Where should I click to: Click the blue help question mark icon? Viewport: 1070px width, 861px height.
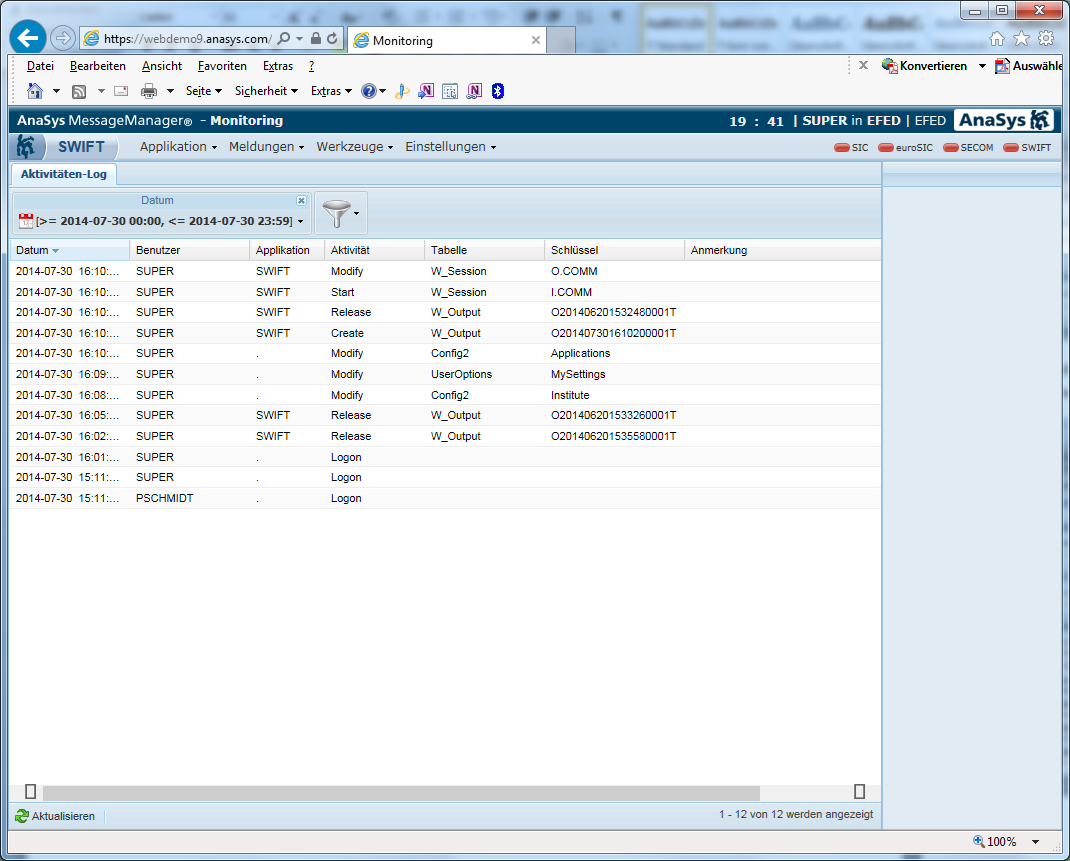[x=368, y=91]
